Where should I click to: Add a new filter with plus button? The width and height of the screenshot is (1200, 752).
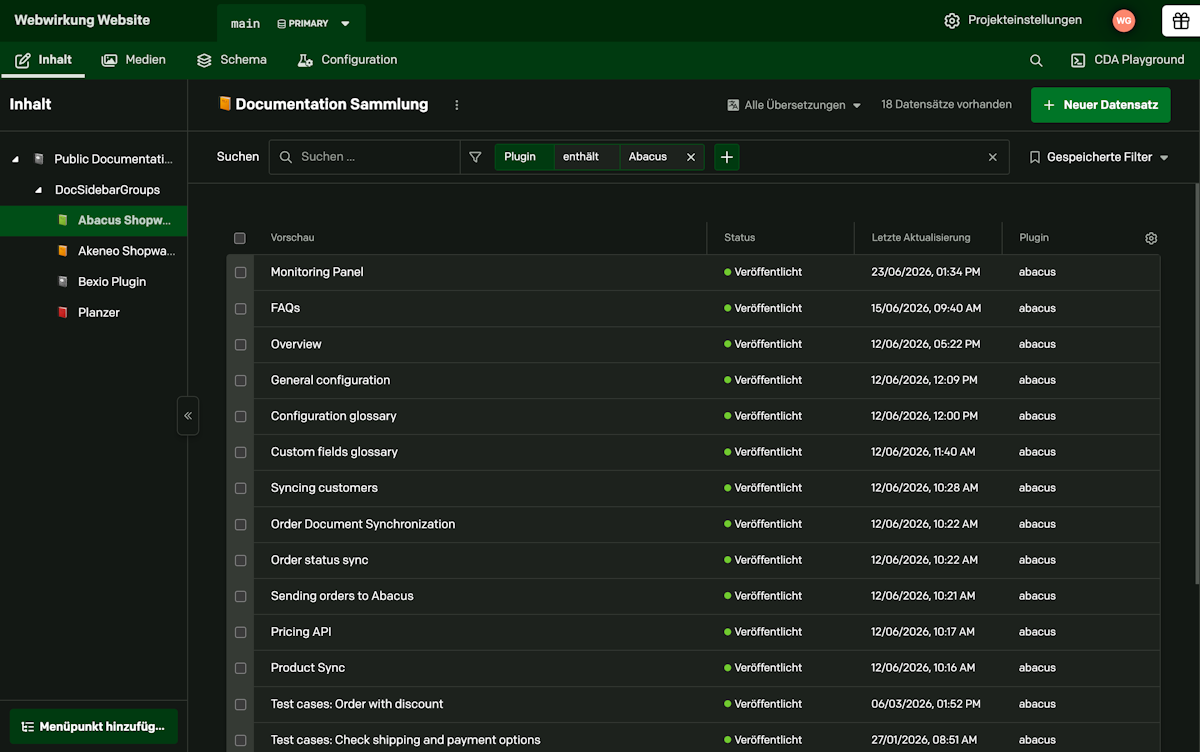(x=727, y=157)
